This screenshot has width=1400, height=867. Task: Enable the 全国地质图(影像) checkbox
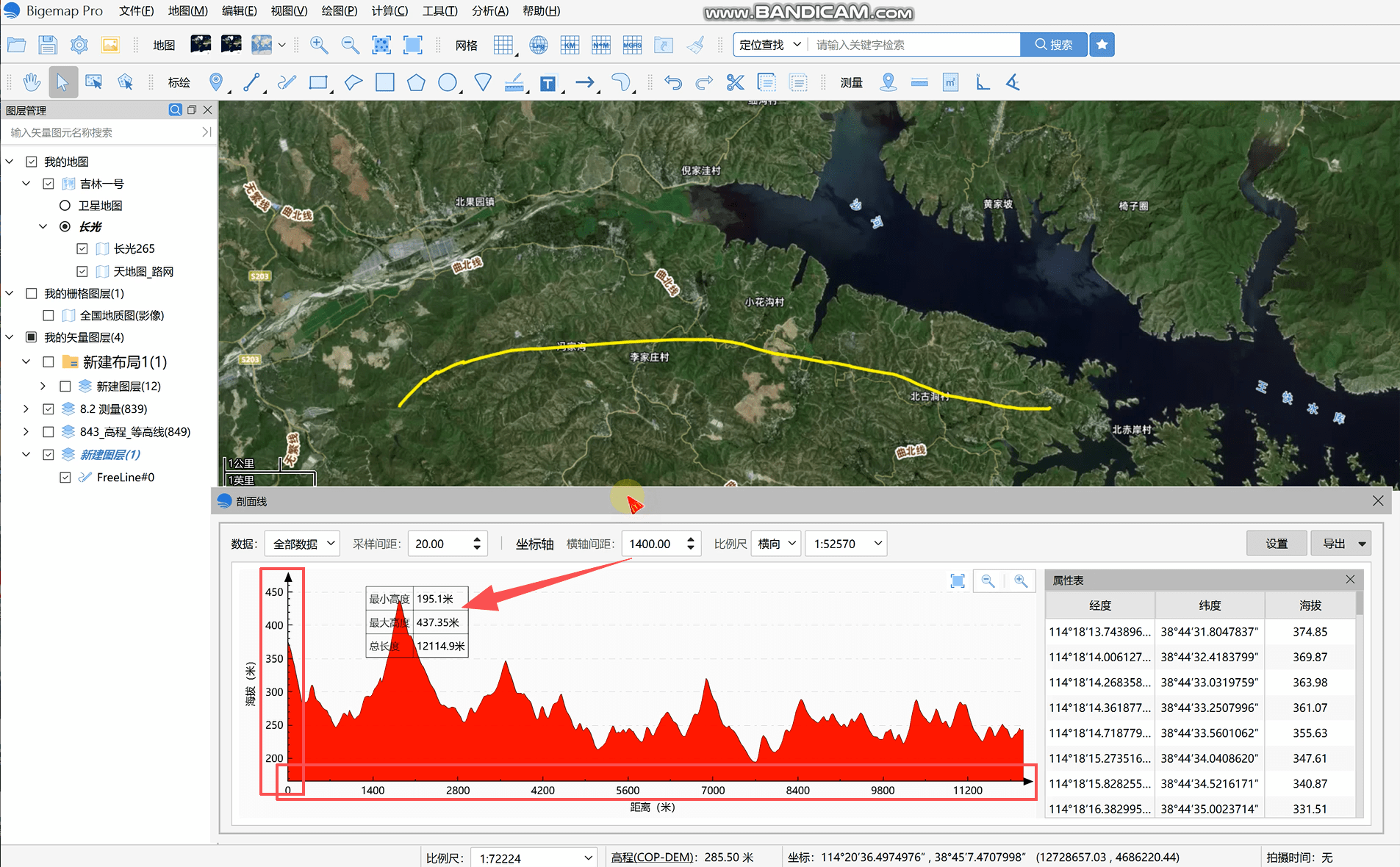click(x=49, y=315)
